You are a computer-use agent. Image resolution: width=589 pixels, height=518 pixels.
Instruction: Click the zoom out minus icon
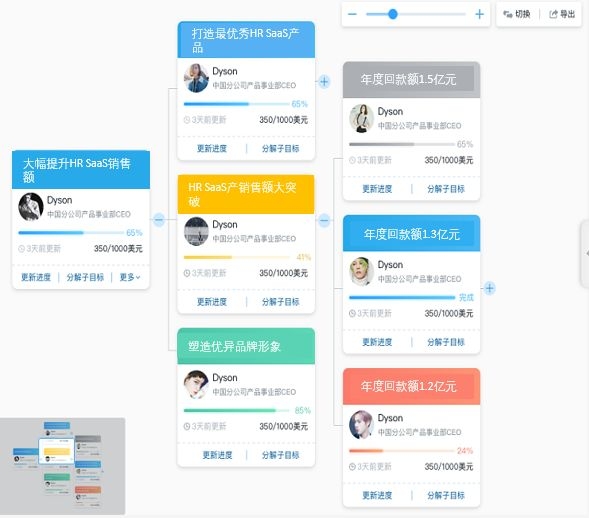click(x=352, y=14)
